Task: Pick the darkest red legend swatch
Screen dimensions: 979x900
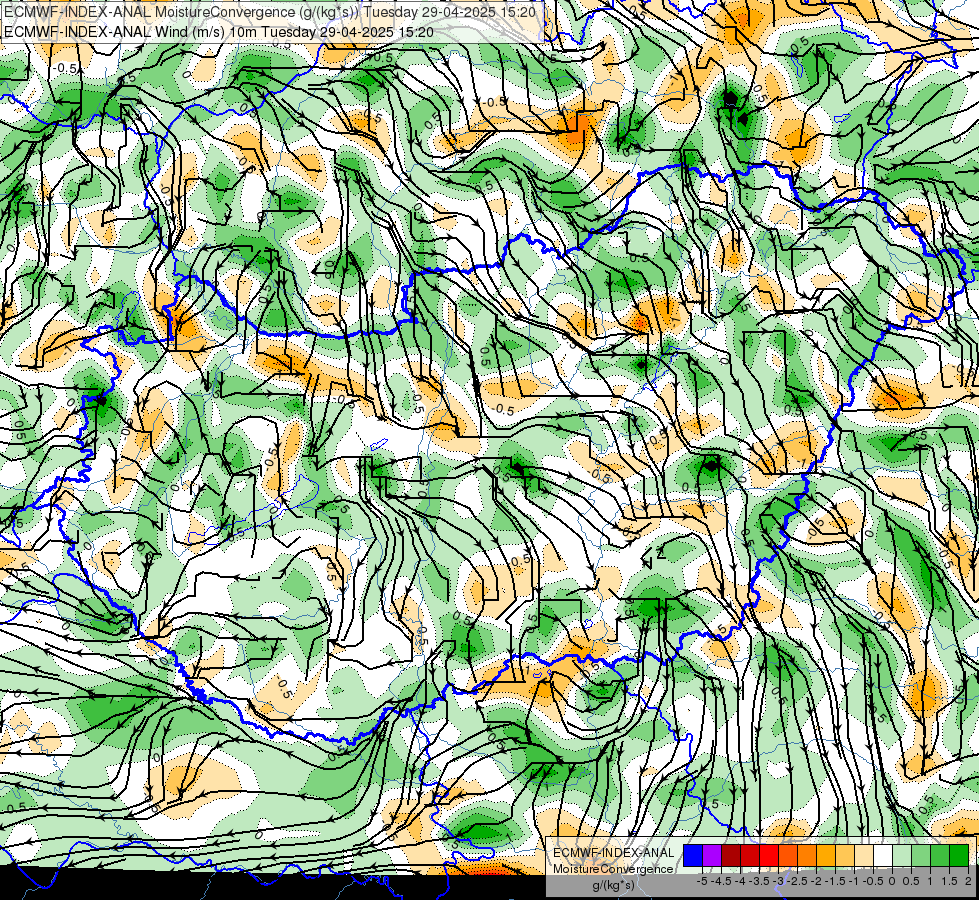Action: click(x=731, y=855)
